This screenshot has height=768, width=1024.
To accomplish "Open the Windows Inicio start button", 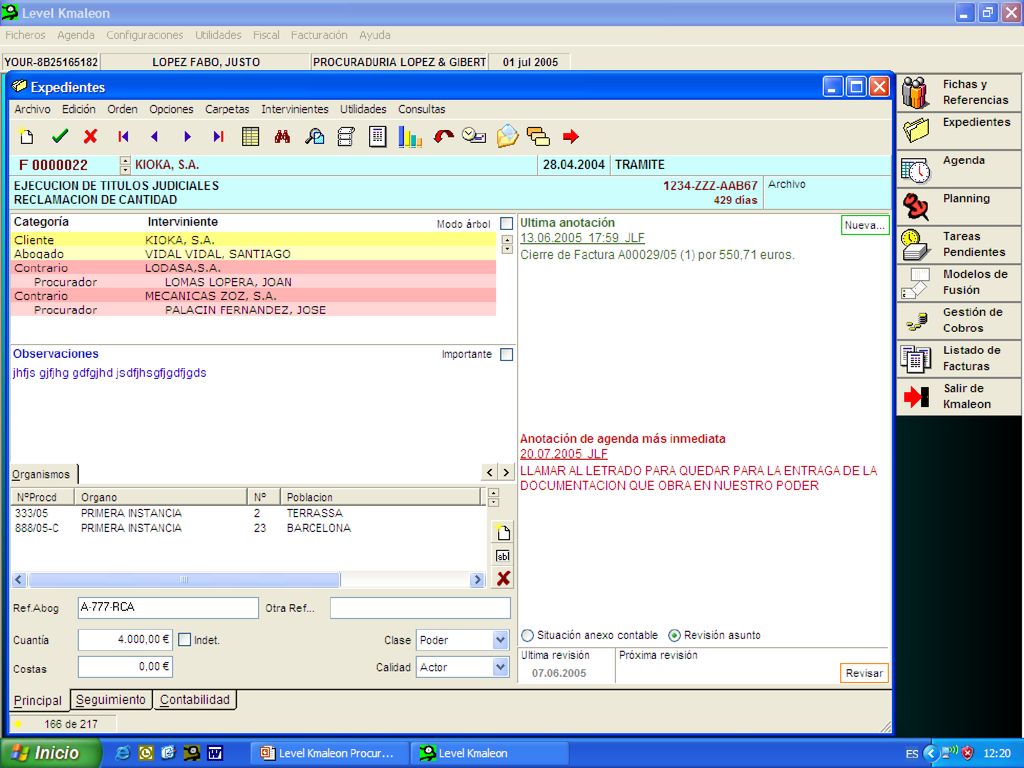I will (50, 753).
